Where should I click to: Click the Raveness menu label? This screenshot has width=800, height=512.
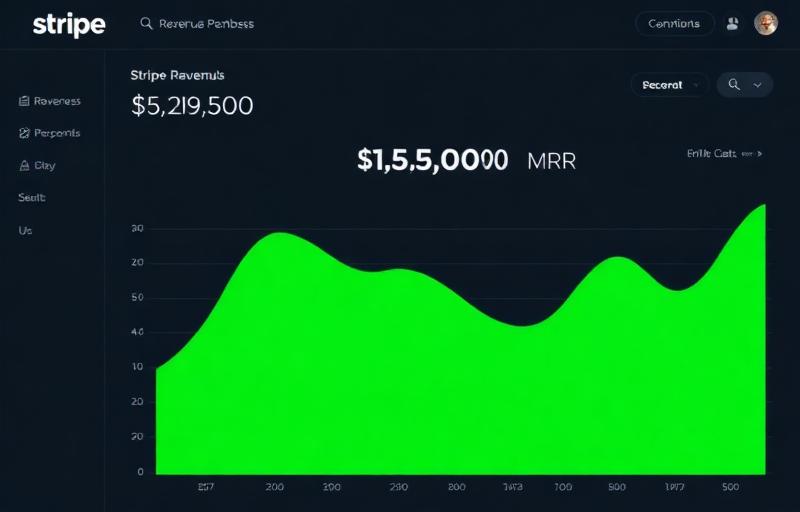pos(57,101)
